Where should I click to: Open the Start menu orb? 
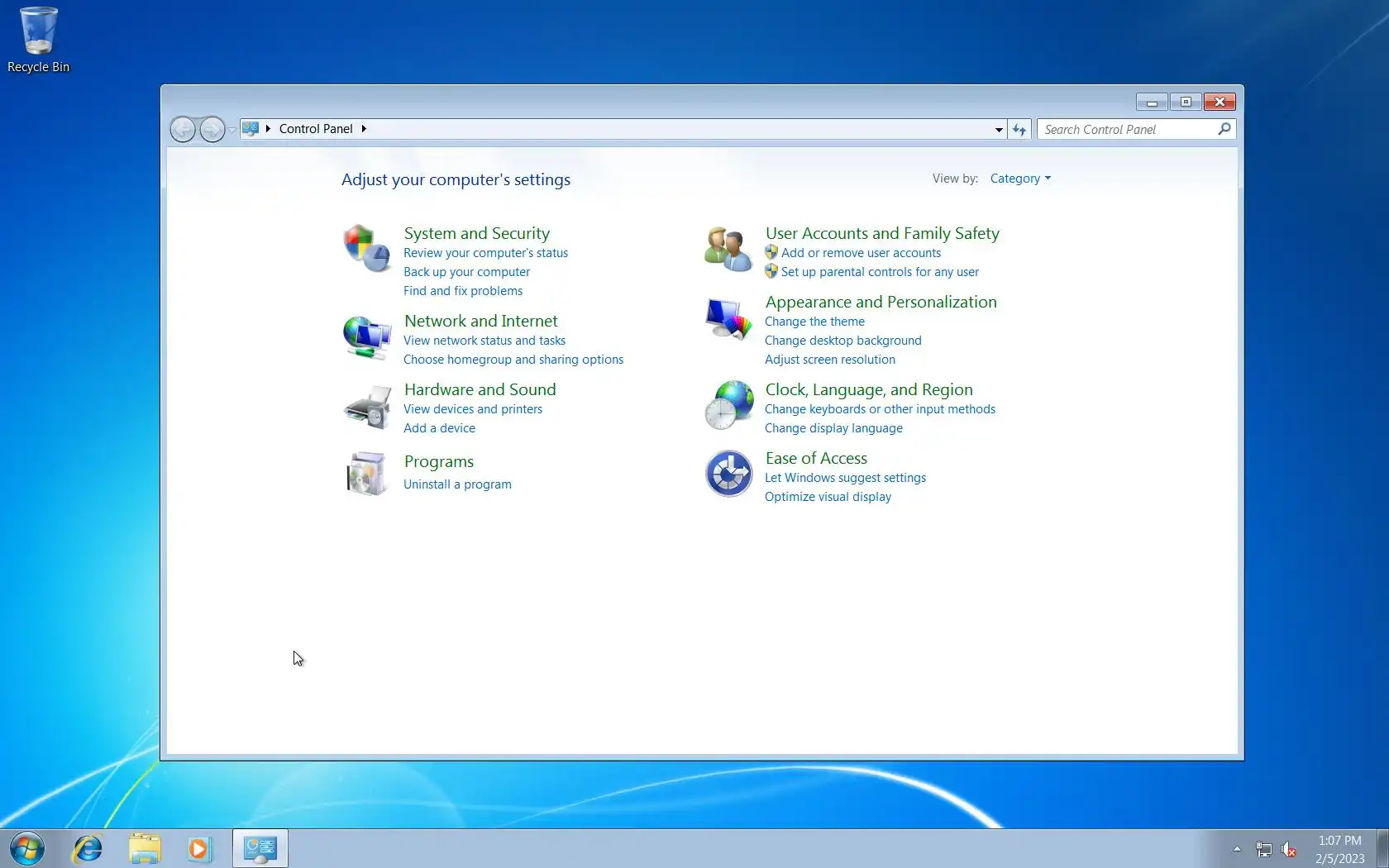click(27, 849)
